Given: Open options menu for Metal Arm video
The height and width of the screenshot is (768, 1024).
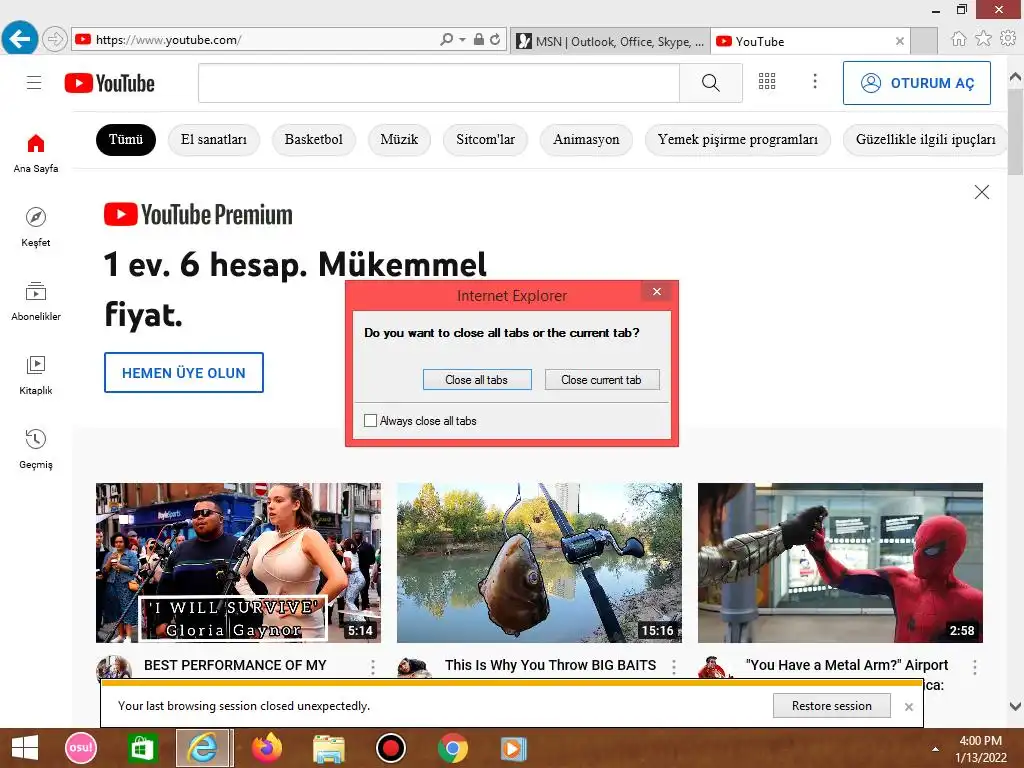Looking at the screenshot, I should (x=975, y=667).
